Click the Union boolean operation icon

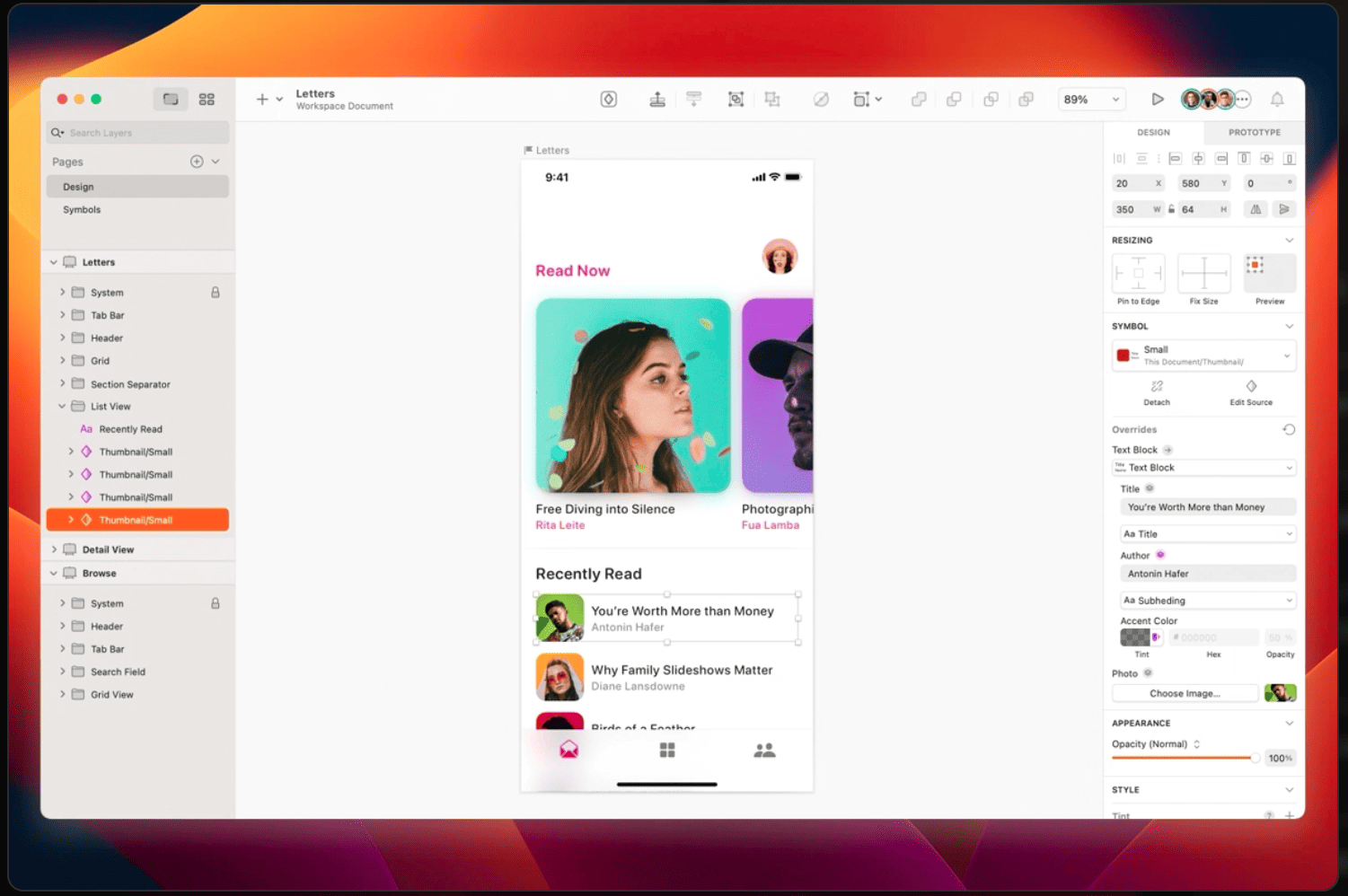(919, 100)
